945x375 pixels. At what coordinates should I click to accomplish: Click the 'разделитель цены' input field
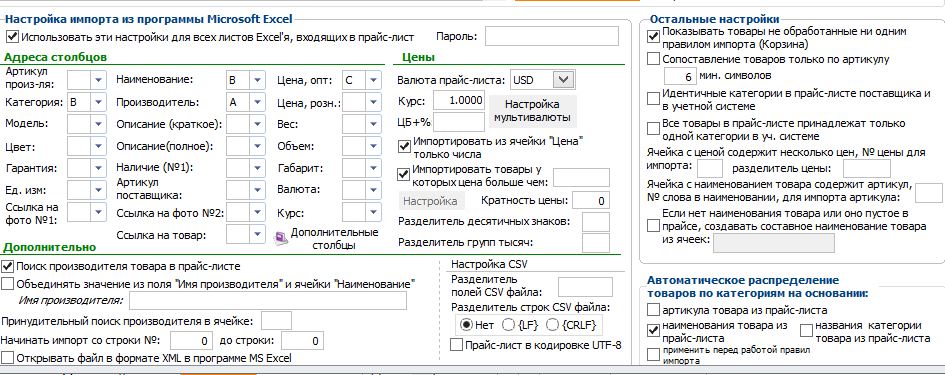point(867,168)
